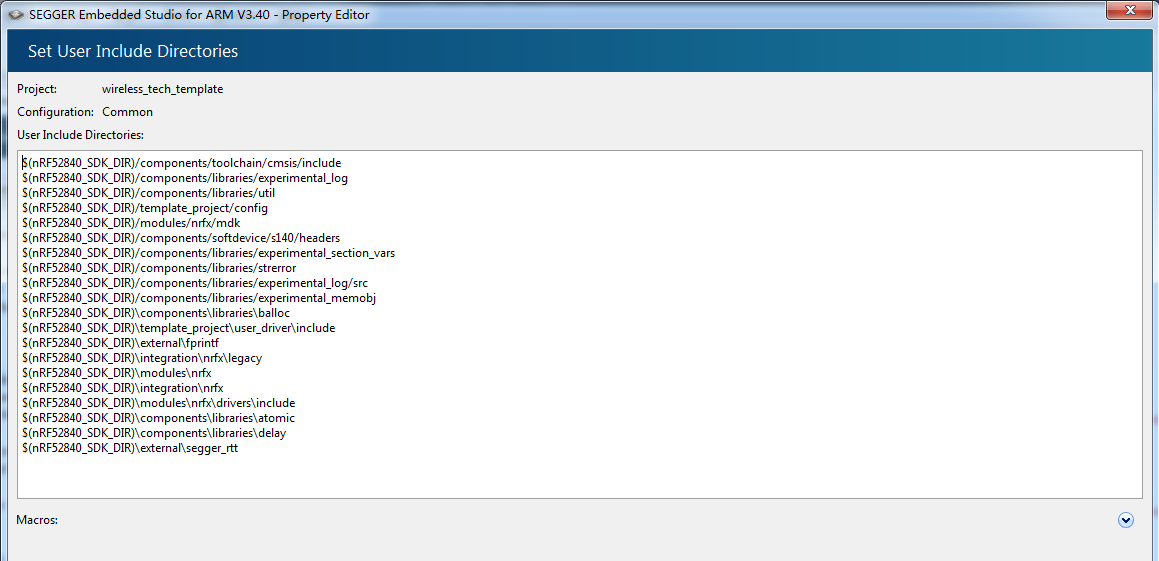Select the toolchain/cmsis/include directory line

[181, 163]
